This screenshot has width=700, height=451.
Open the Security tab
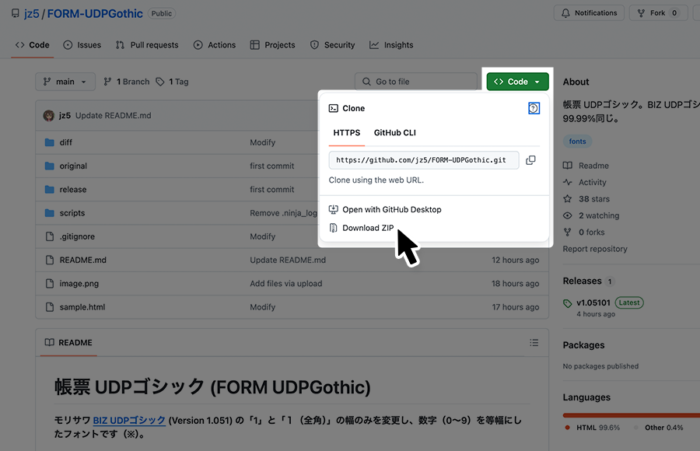click(333, 45)
